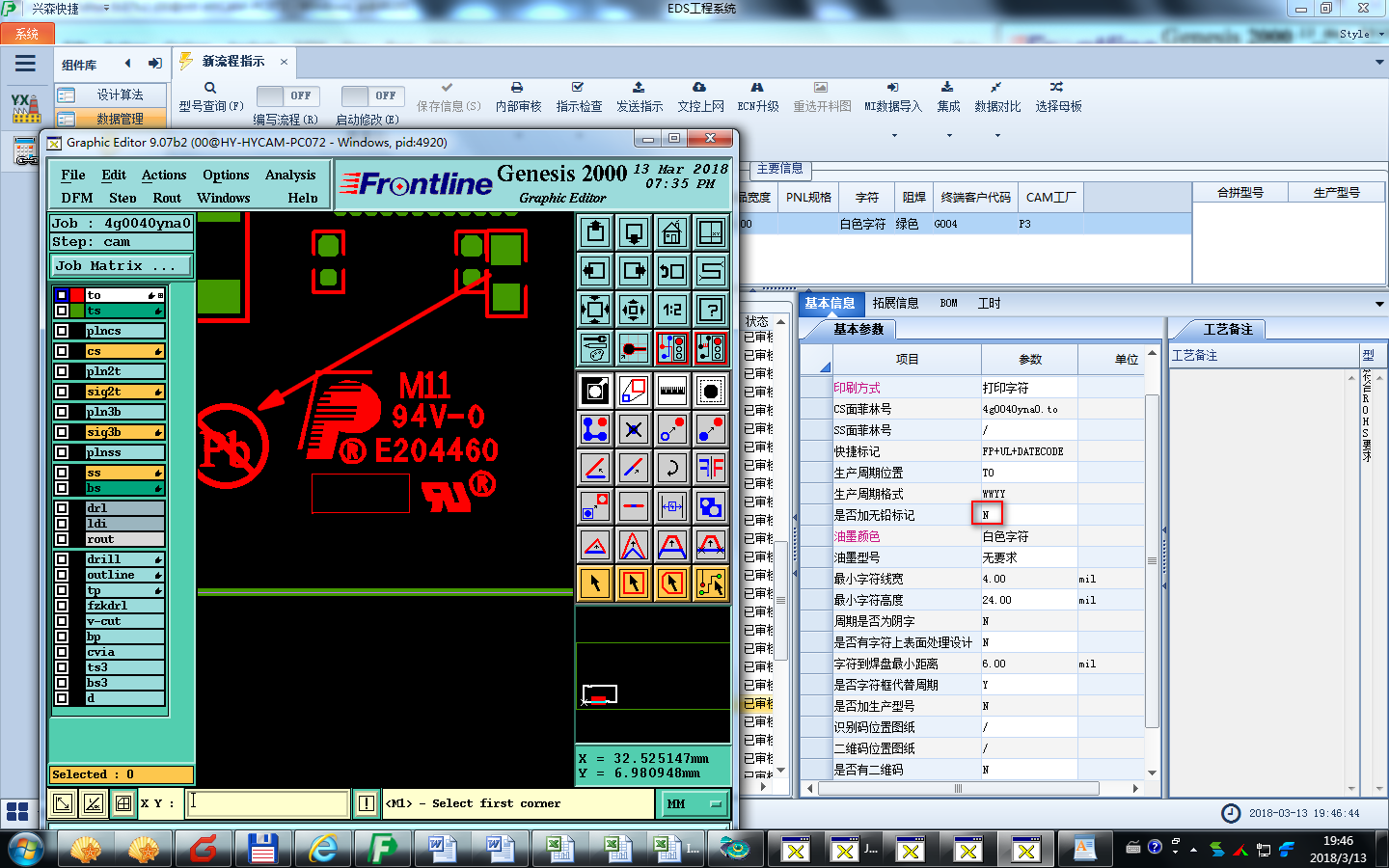Expand the 数据对比 dropdown arrow
The width and height of the screenshot is (1389, 868).
pyautogui.click(x=997, y=135)
